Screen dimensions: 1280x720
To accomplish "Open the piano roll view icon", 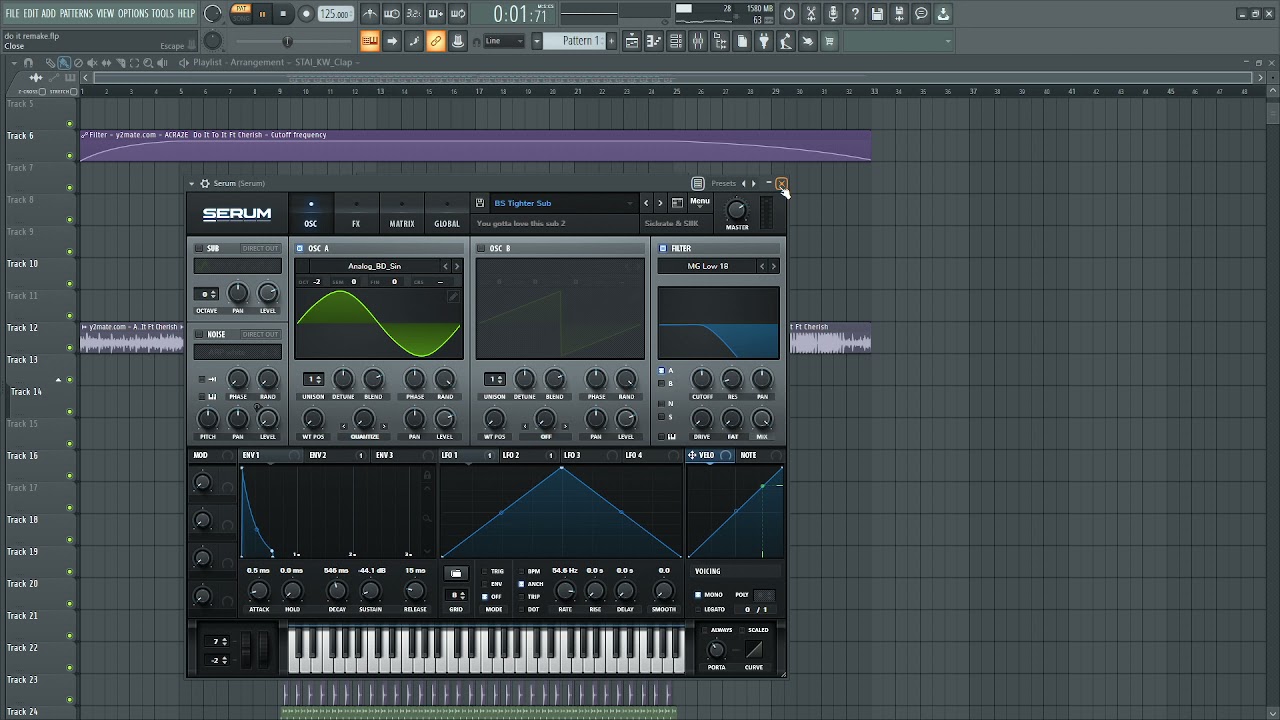I will 654,41.
